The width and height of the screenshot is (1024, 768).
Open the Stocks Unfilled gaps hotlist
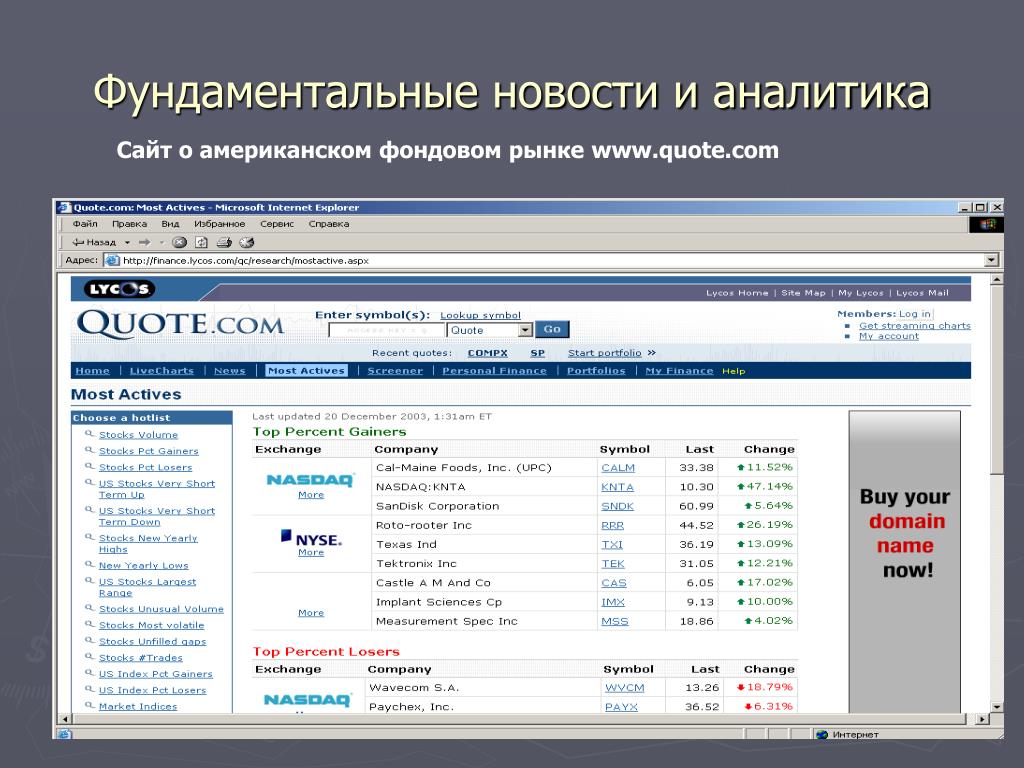pyautogui.click(x=152, y=641)
